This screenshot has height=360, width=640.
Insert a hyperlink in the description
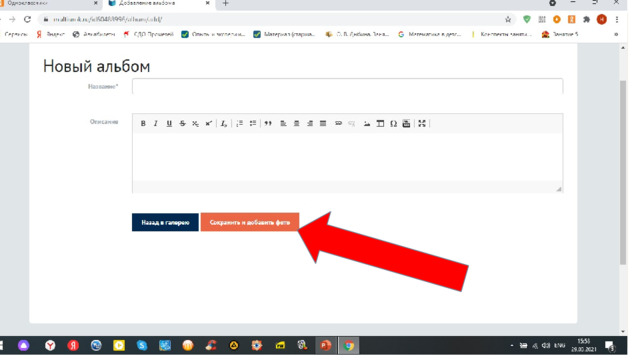click(x=338, y=123)
